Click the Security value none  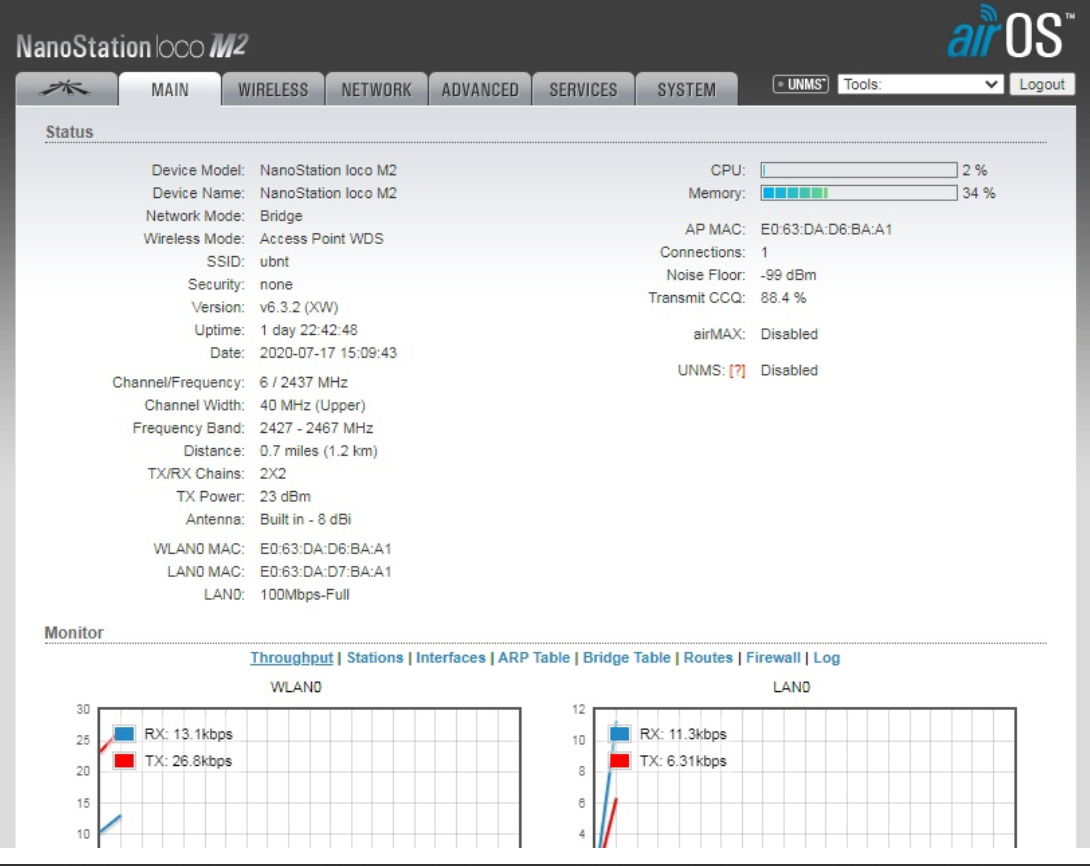pyautogui.click(x=276, y=285)
